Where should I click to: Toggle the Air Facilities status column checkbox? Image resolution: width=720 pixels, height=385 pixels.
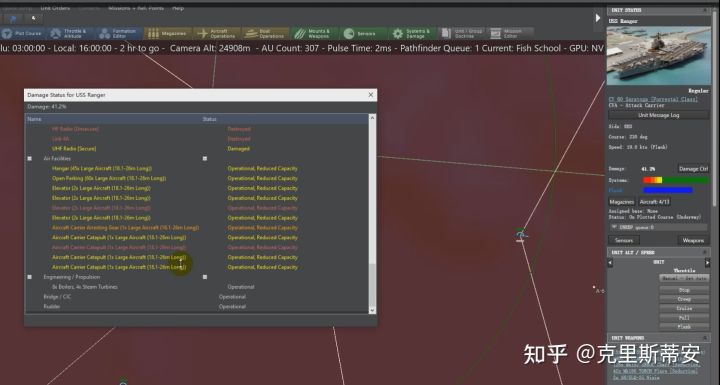pyautogui.click(x=205, y=159)
